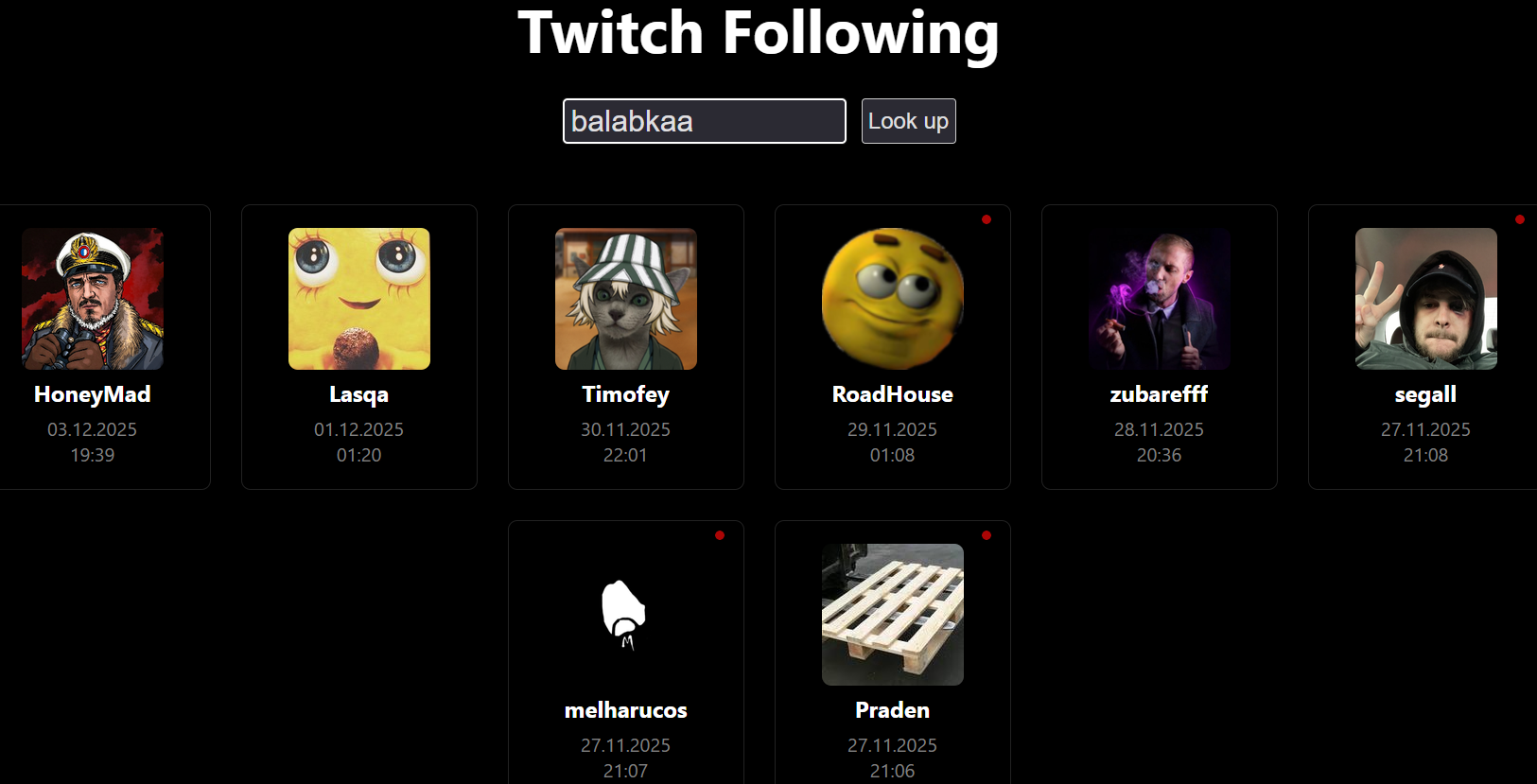
Task: Focus the username field containing balabkaa
Action: pos(705,121)
